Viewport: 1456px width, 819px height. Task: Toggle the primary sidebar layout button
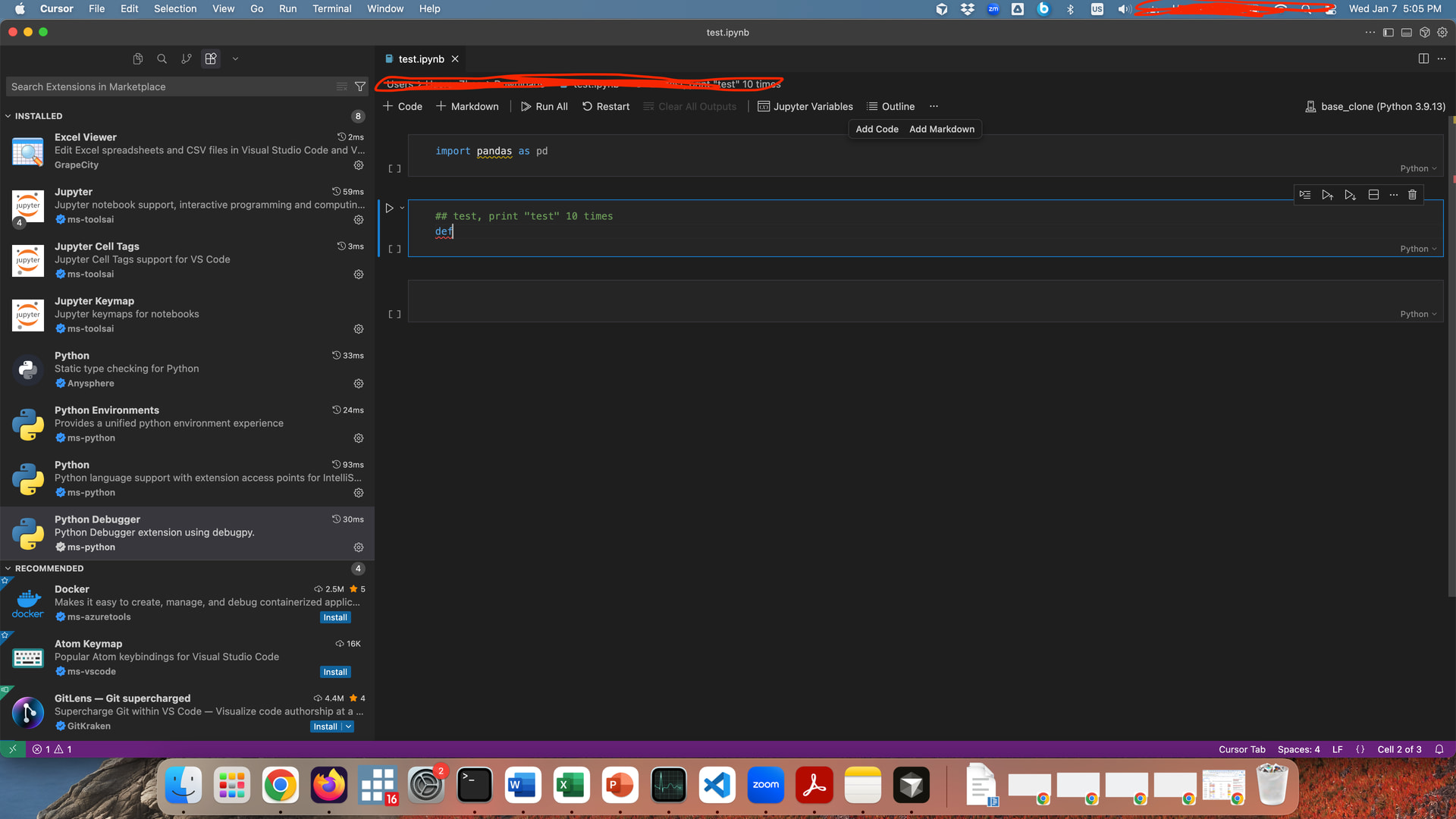coord(1388,33)
